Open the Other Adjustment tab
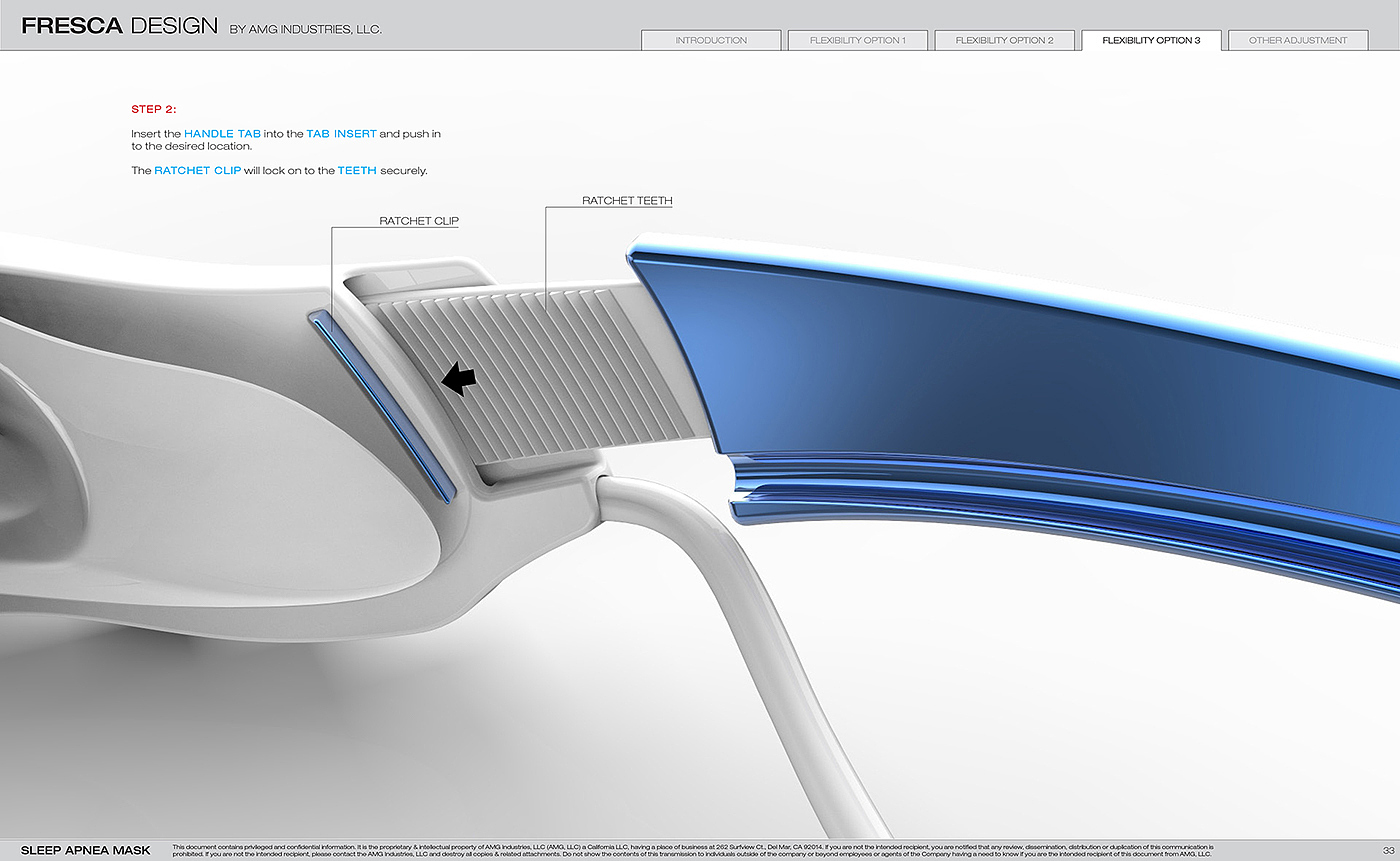The image size is (1400, 861). coord(1298,41)
